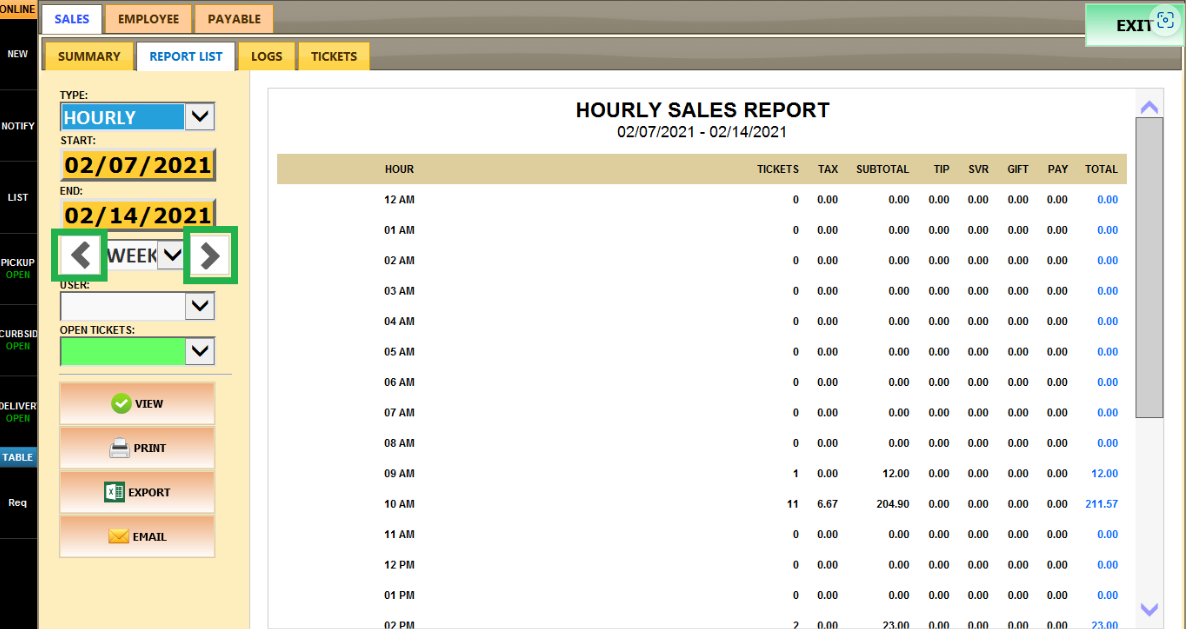Image resolution: width=1187 pixels, height=629 pixels.
Task: Open NOTIFY in the left sidebar
Action: 18,126
